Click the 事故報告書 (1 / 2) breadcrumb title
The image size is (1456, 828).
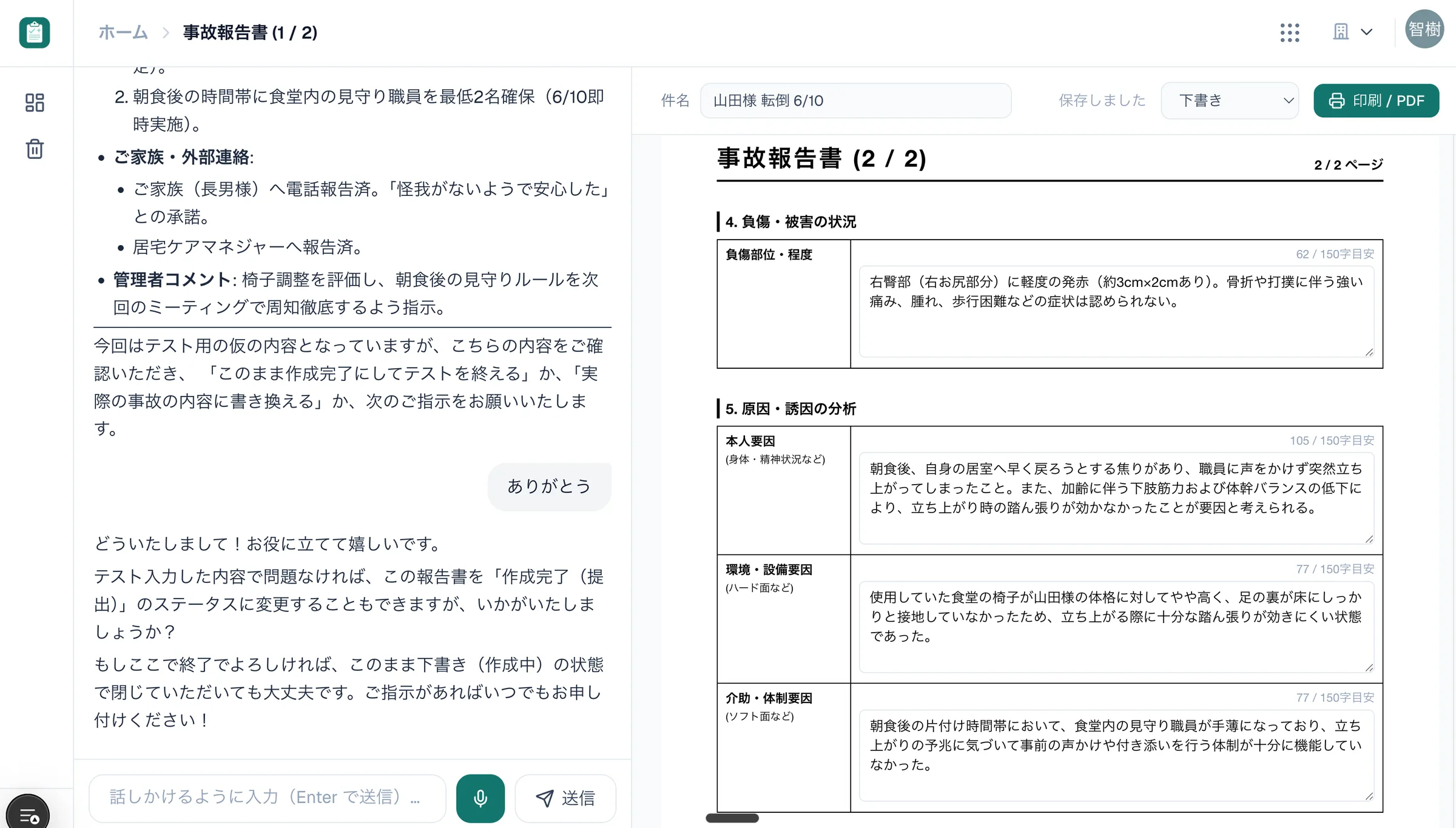pyautogui.click(x=250, y=32)
